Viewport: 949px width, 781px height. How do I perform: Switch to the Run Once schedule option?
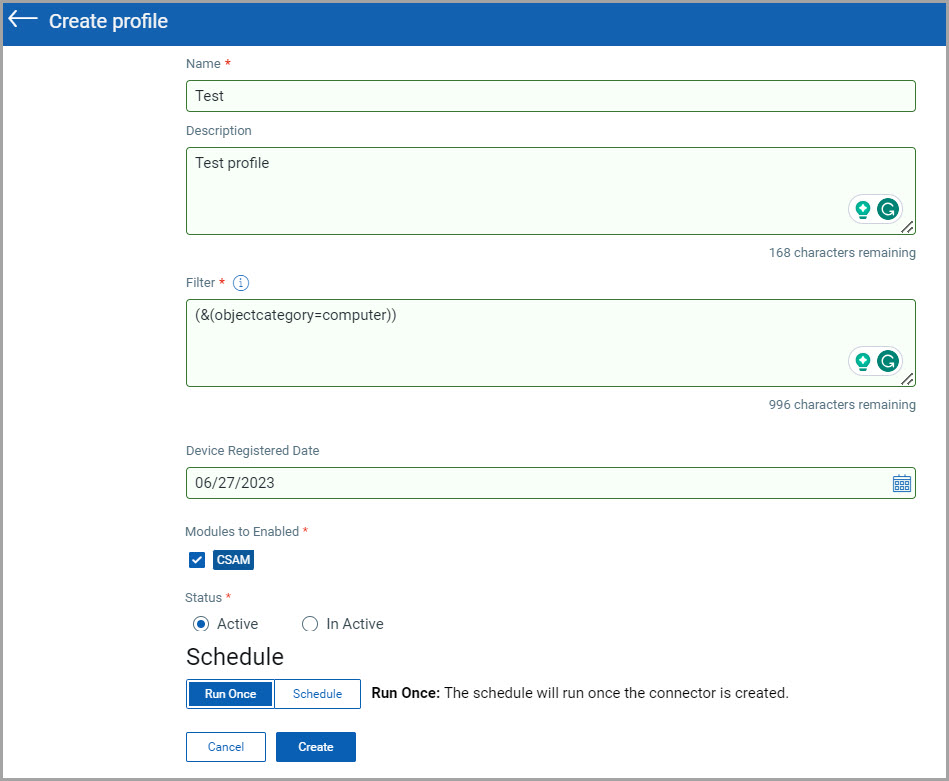tap(230, 694)
